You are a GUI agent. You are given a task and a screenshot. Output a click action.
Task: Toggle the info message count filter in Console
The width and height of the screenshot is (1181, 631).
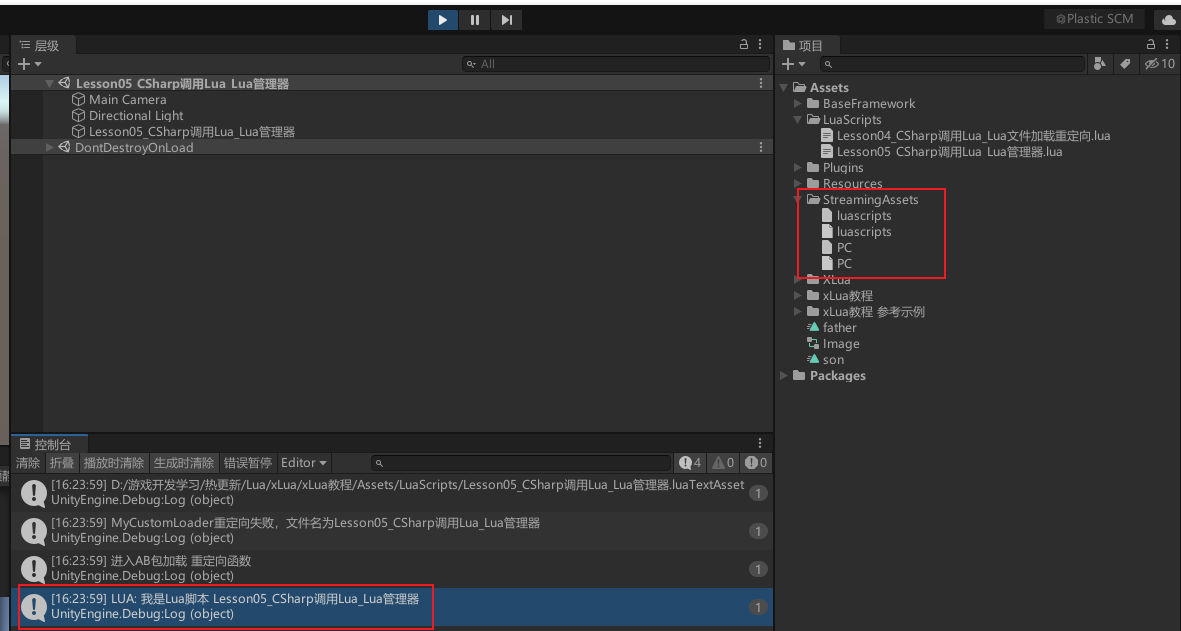click(x=690, y=463)
